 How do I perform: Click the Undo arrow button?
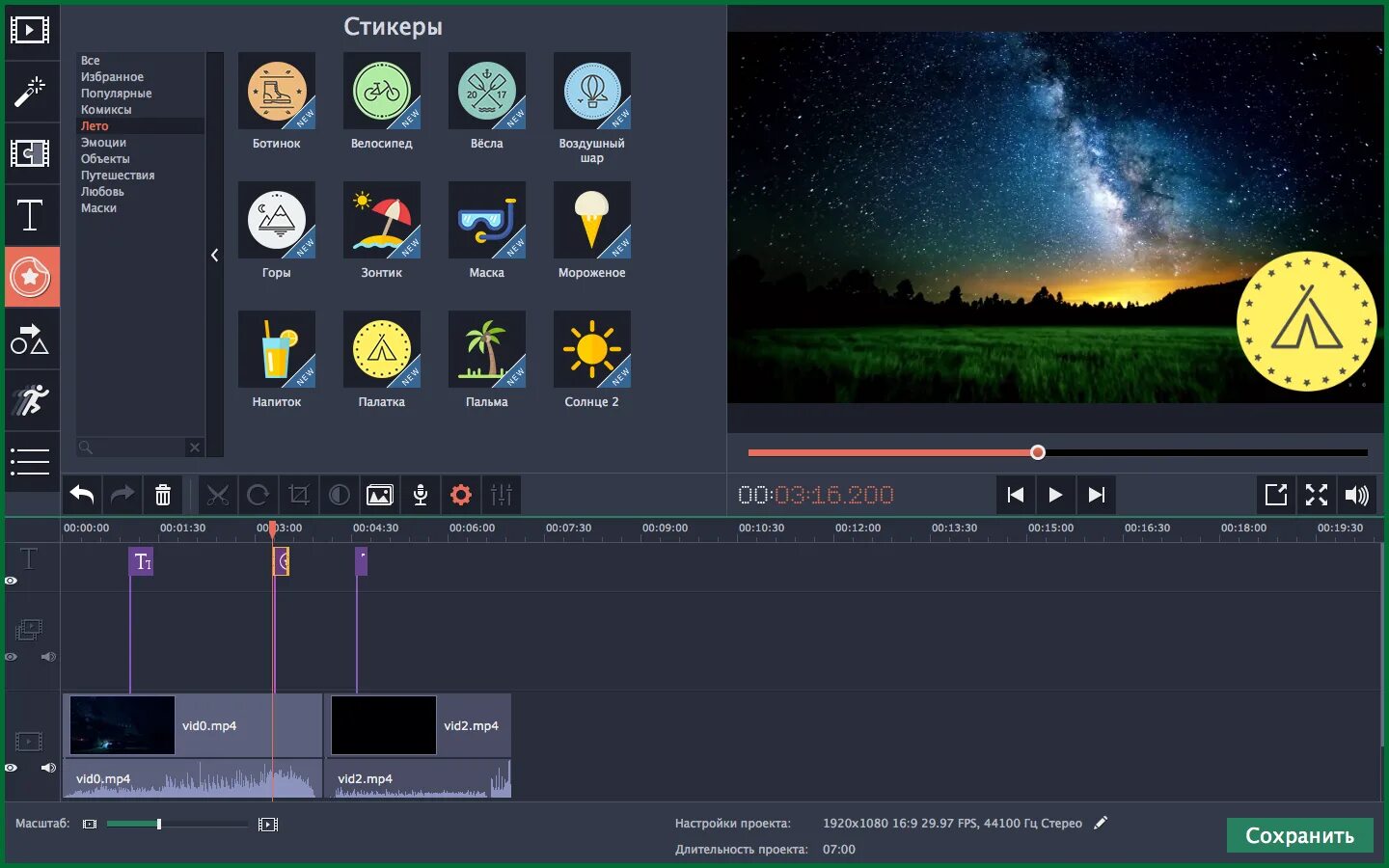pyautogui.click(x=82, y=495)
